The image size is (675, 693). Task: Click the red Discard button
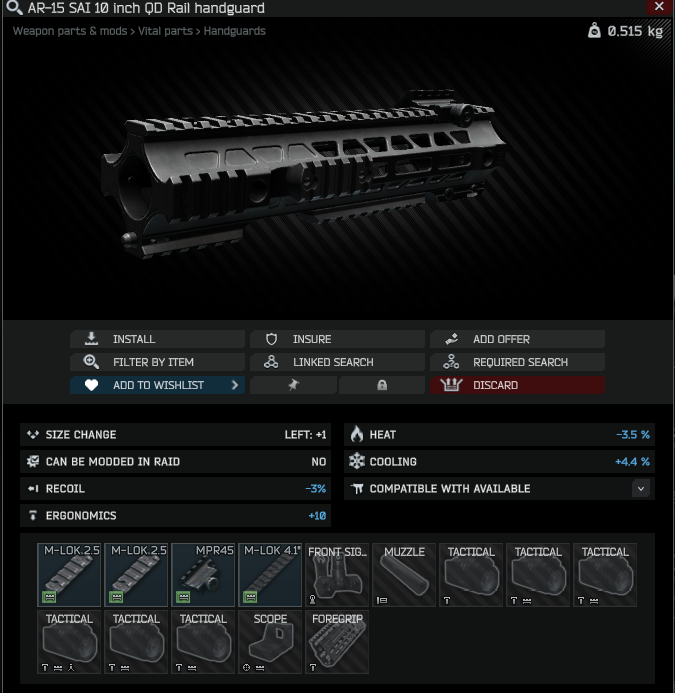pyautogui.click(x=517, y=385)
